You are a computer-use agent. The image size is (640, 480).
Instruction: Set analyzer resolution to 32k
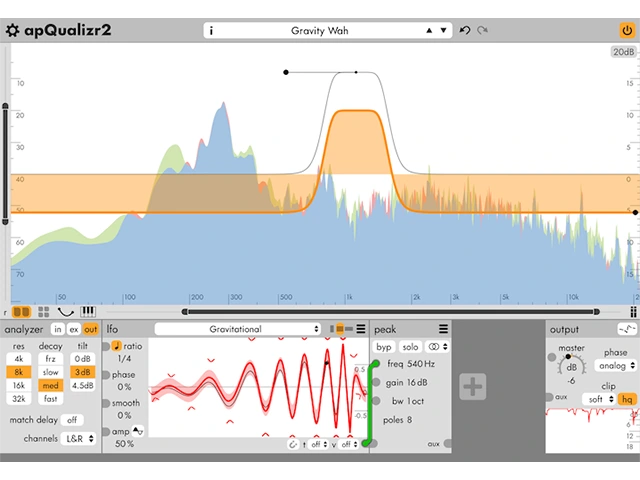[19, 399]
